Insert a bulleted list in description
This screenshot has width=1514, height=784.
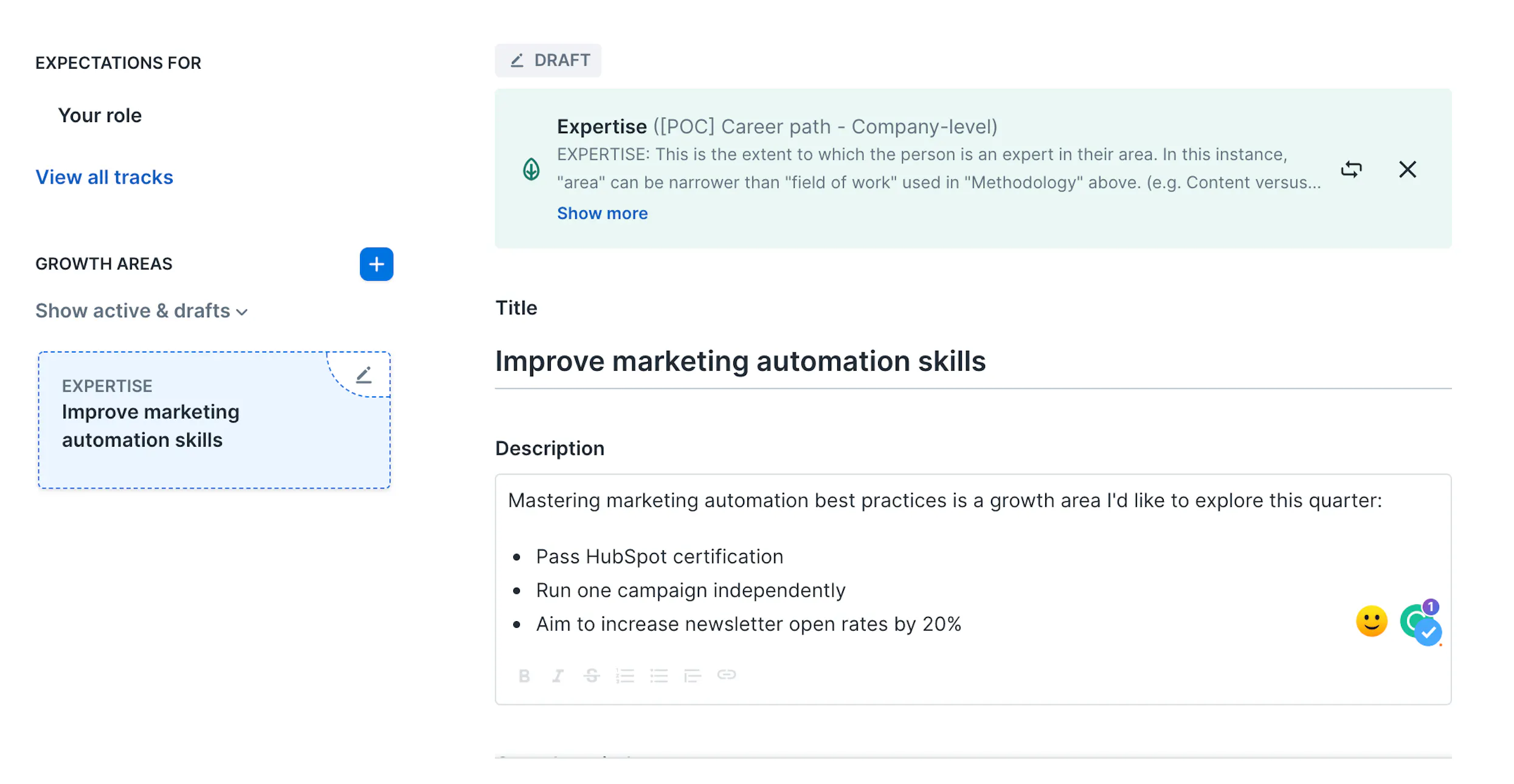pyautogui.click(x=658, y=675)
